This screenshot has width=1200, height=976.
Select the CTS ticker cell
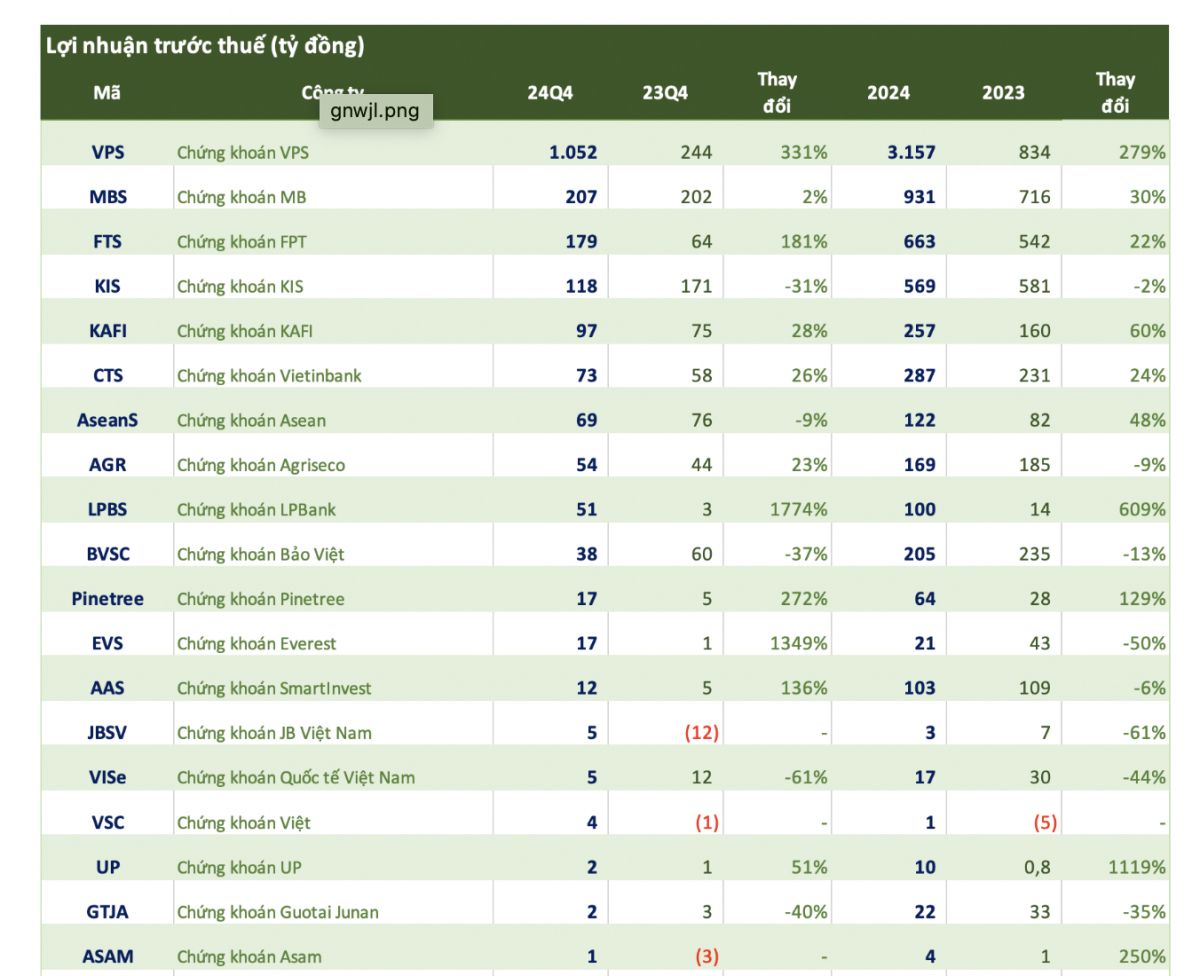107,375
